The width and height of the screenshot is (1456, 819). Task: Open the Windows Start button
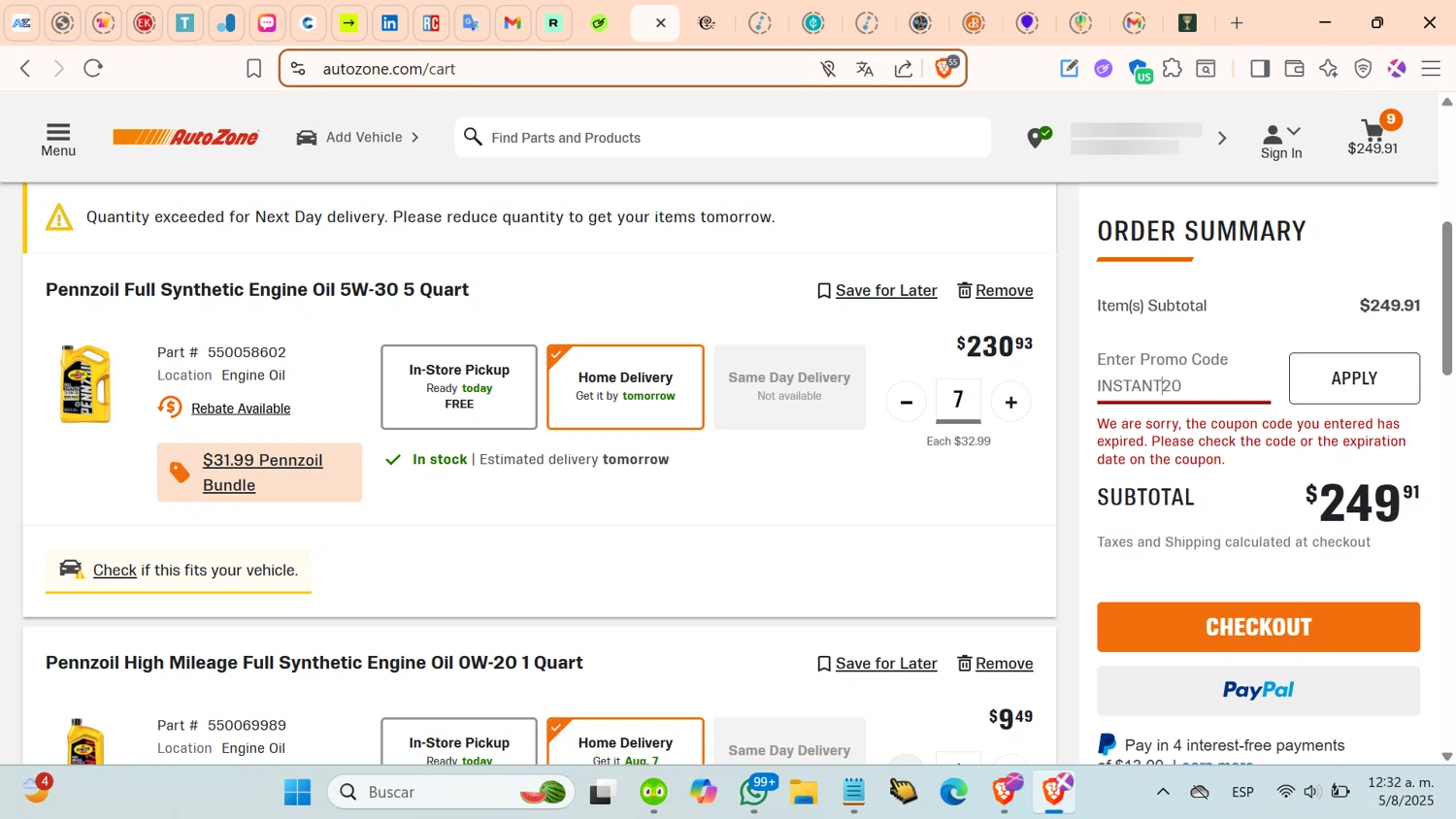coord(298,792)
